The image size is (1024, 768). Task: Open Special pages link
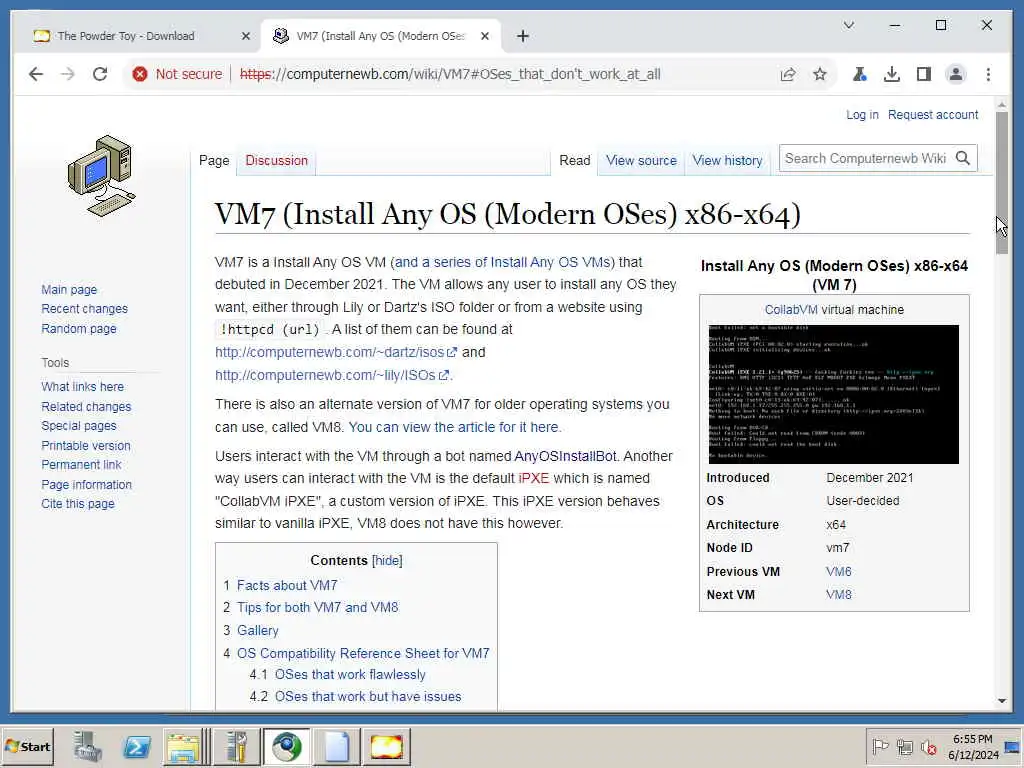tap(79, 426)
